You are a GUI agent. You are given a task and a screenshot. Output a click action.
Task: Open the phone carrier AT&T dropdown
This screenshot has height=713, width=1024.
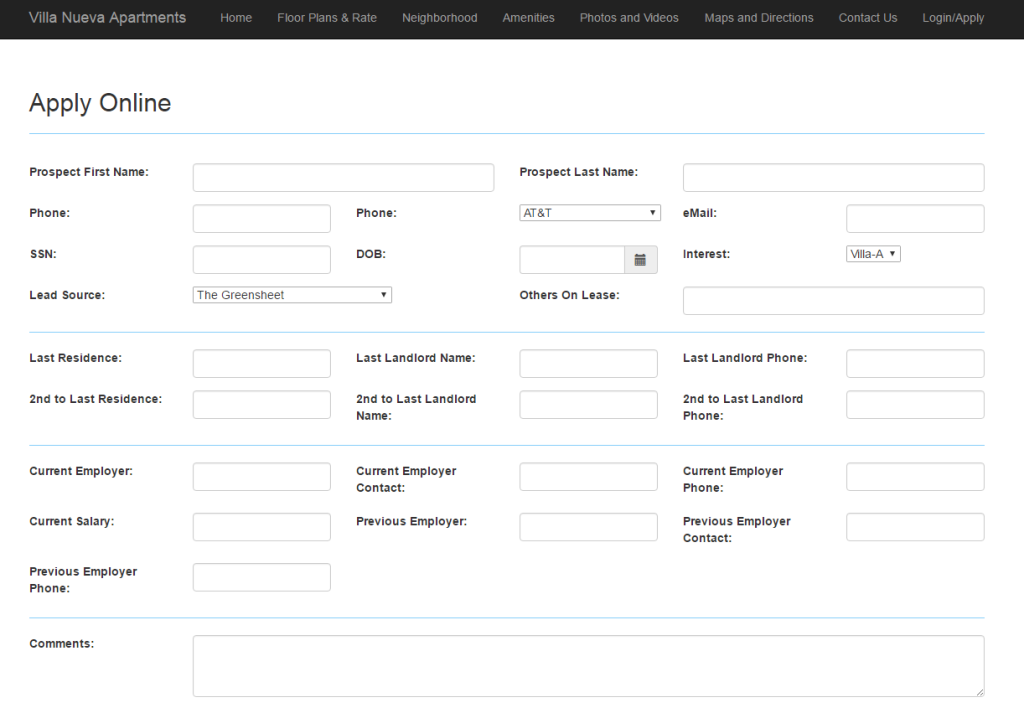point(590,213)
